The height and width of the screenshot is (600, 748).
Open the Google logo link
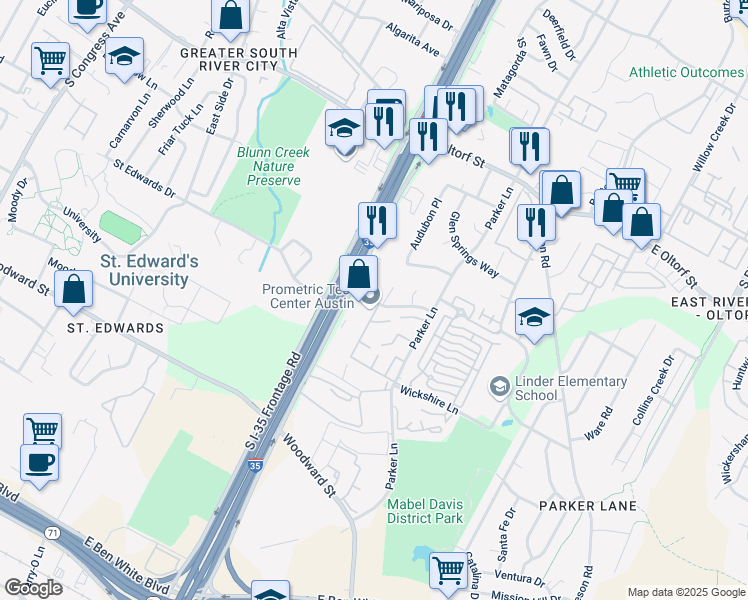pyautogui.click(x=33, y=588)
